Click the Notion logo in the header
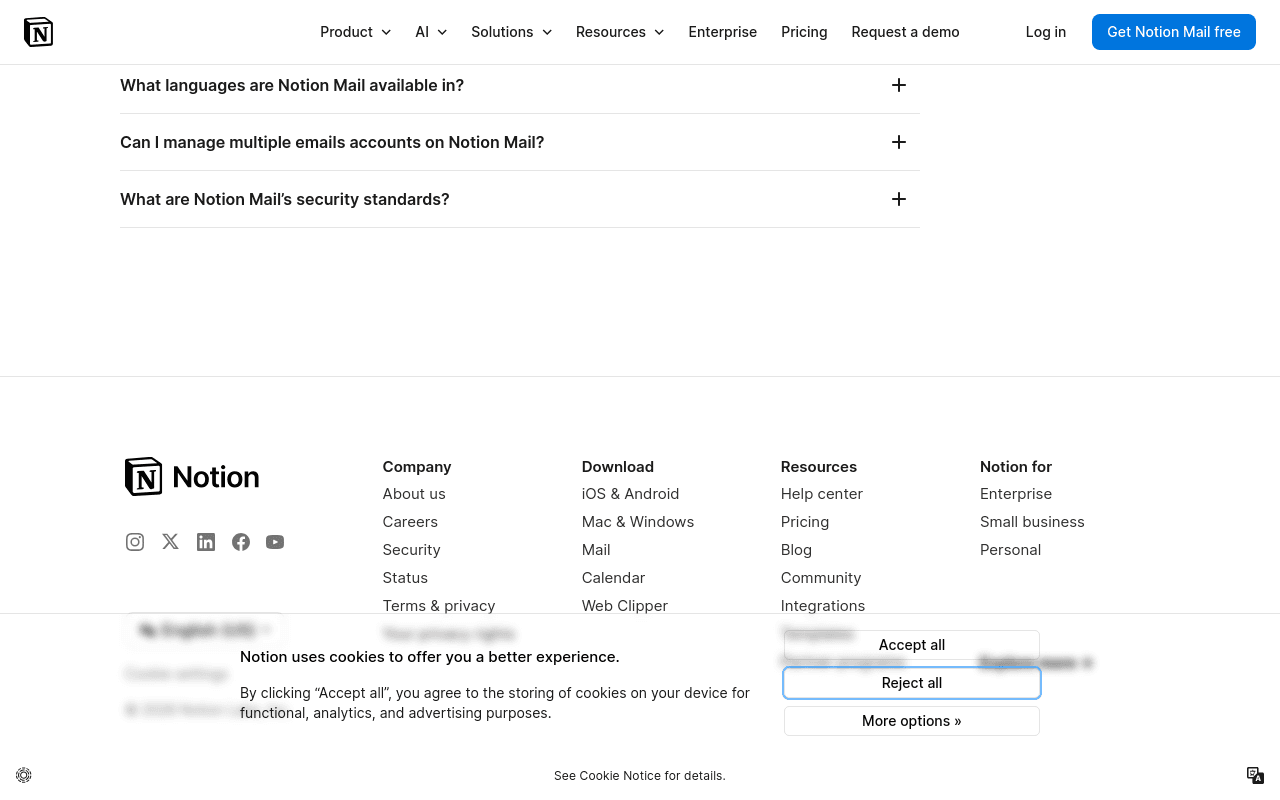 tap(38, 32)
